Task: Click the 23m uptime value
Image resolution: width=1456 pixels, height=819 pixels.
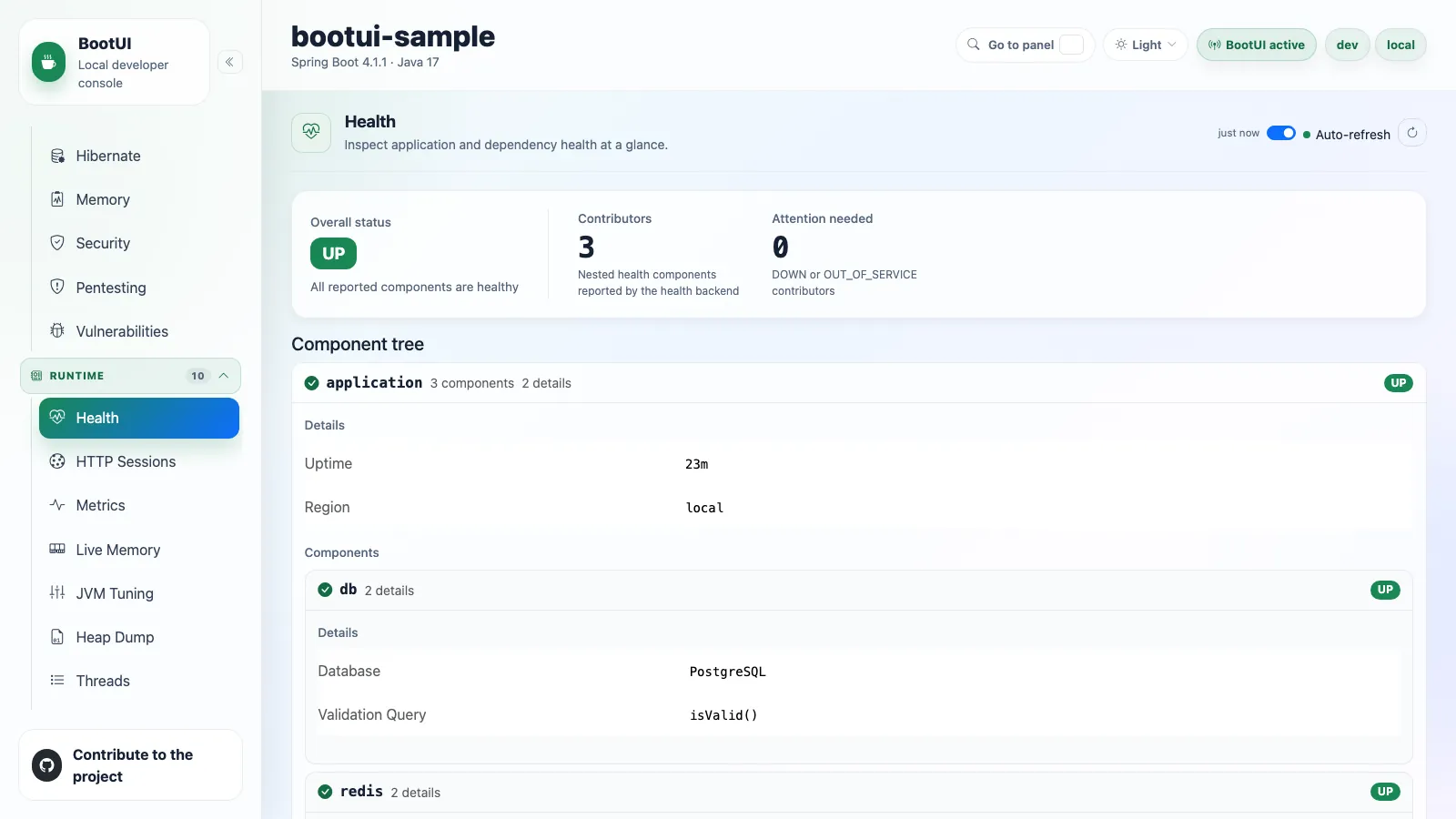Action: (696, 464)
